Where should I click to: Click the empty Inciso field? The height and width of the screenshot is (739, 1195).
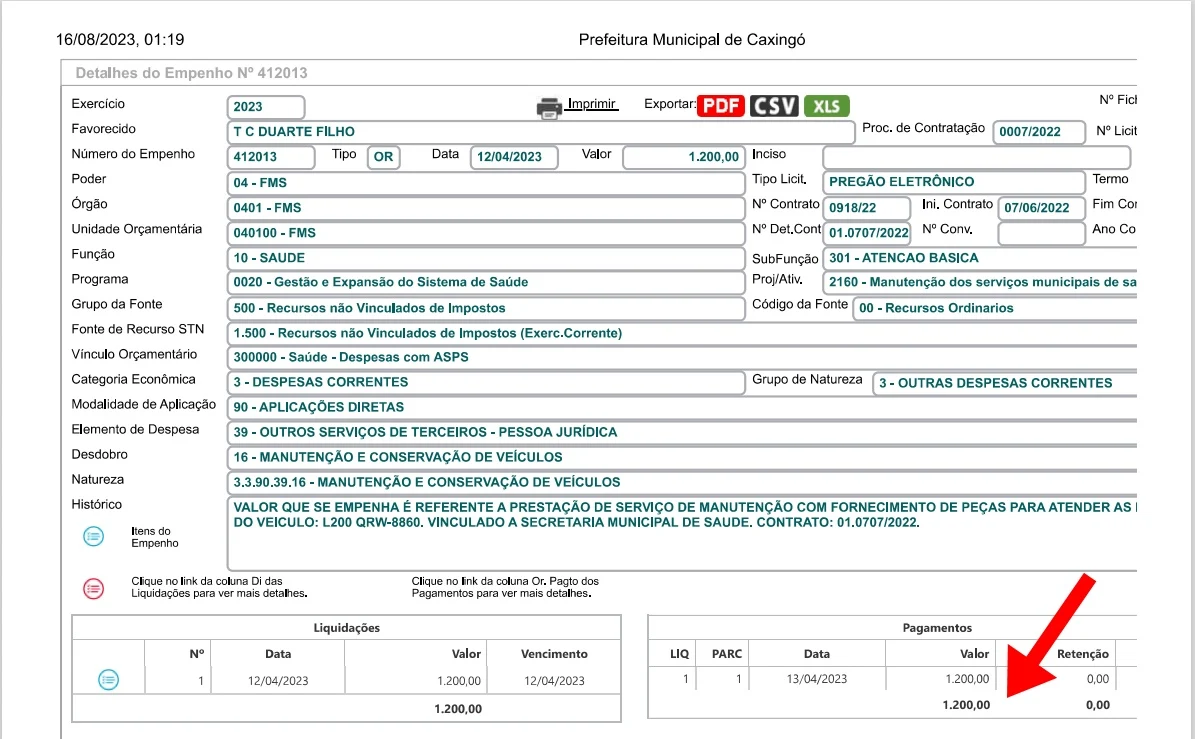point(977,157)
